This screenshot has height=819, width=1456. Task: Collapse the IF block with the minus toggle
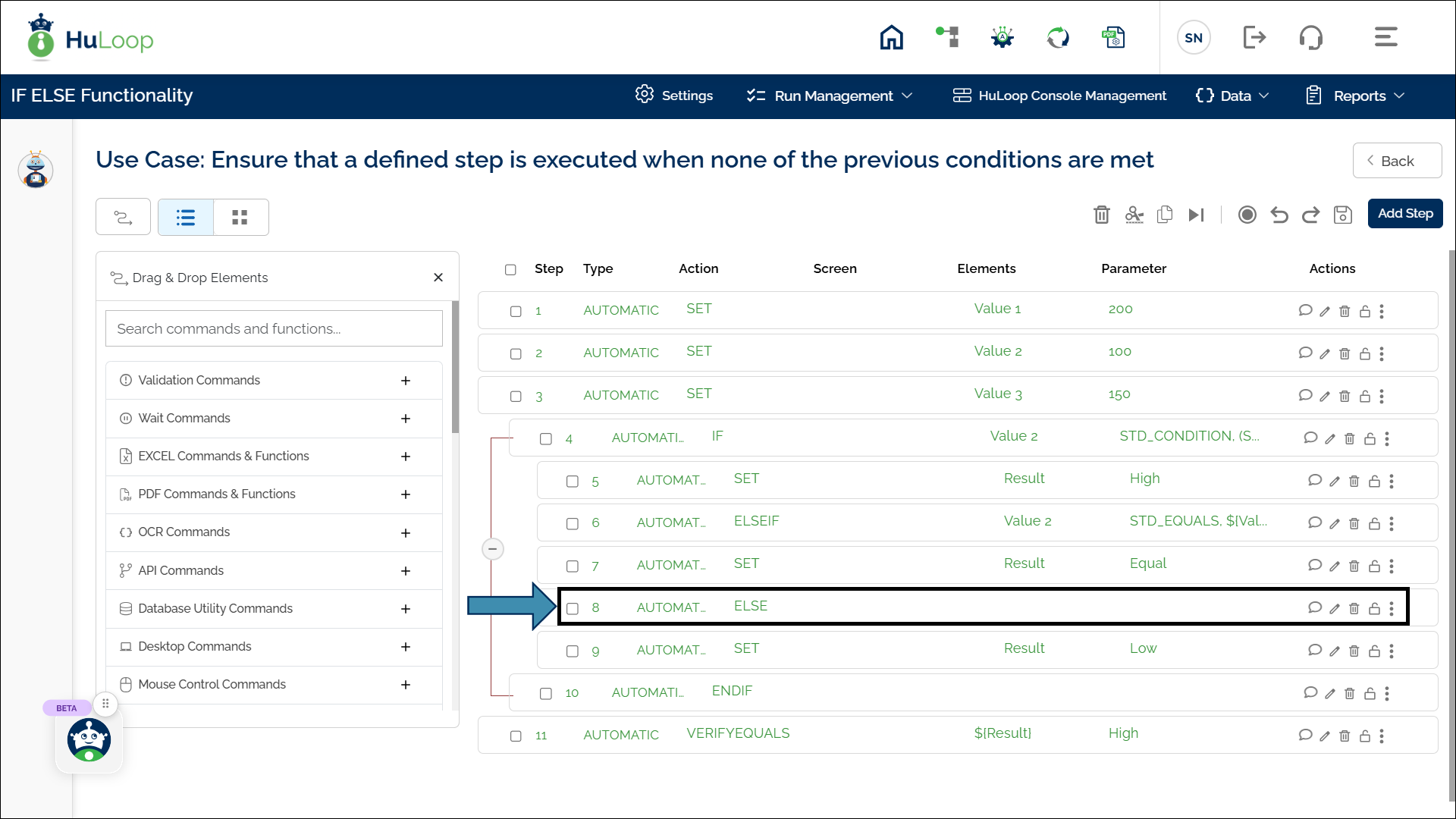(x=493, y=549)
